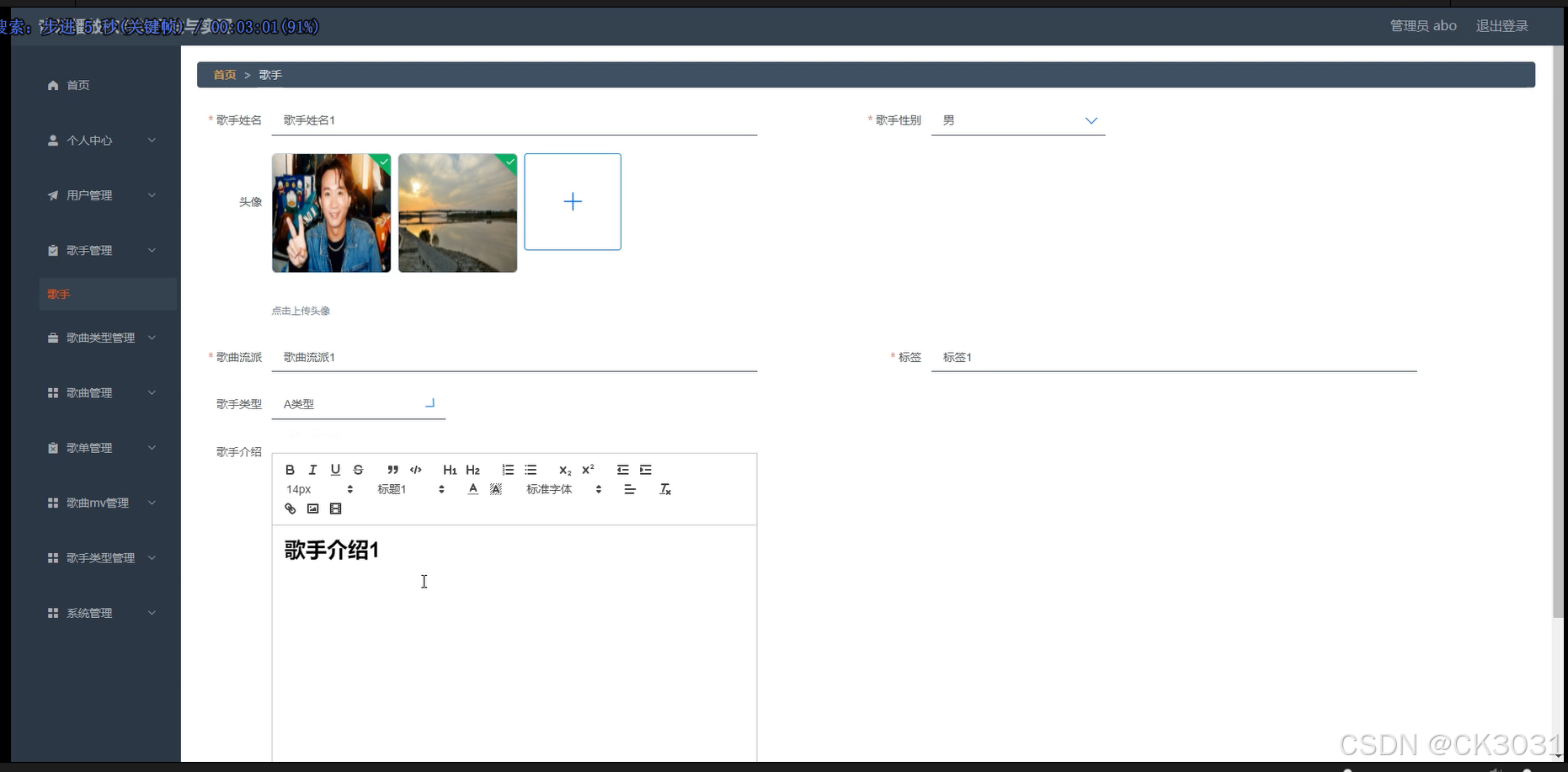Toggle italic formatting in the editor
The height and width of the screenshot is (772, 1568).
(x=312, y=470)
